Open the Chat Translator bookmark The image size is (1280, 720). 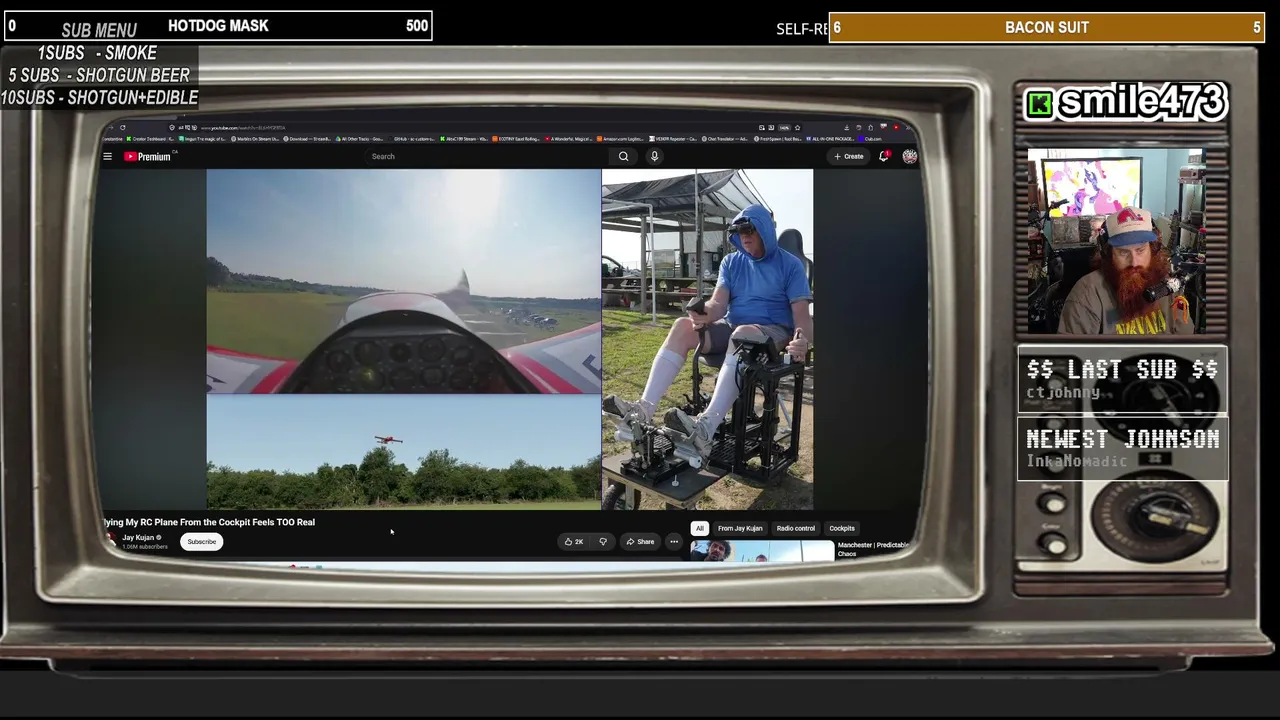coord(726,139)
